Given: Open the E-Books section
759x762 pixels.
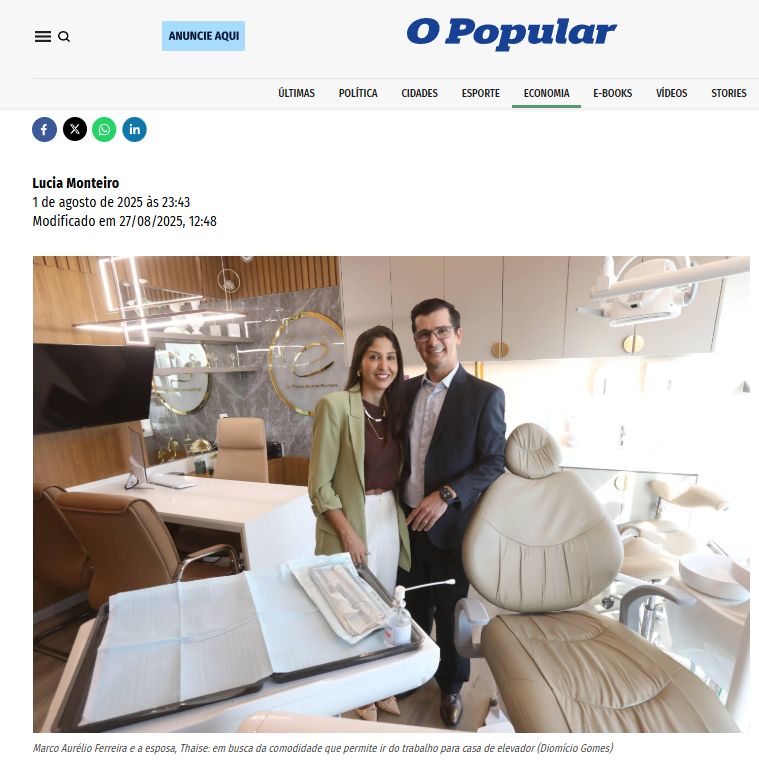Looking at the screenshot, I should pyautogui.click(x=612, y=93).
